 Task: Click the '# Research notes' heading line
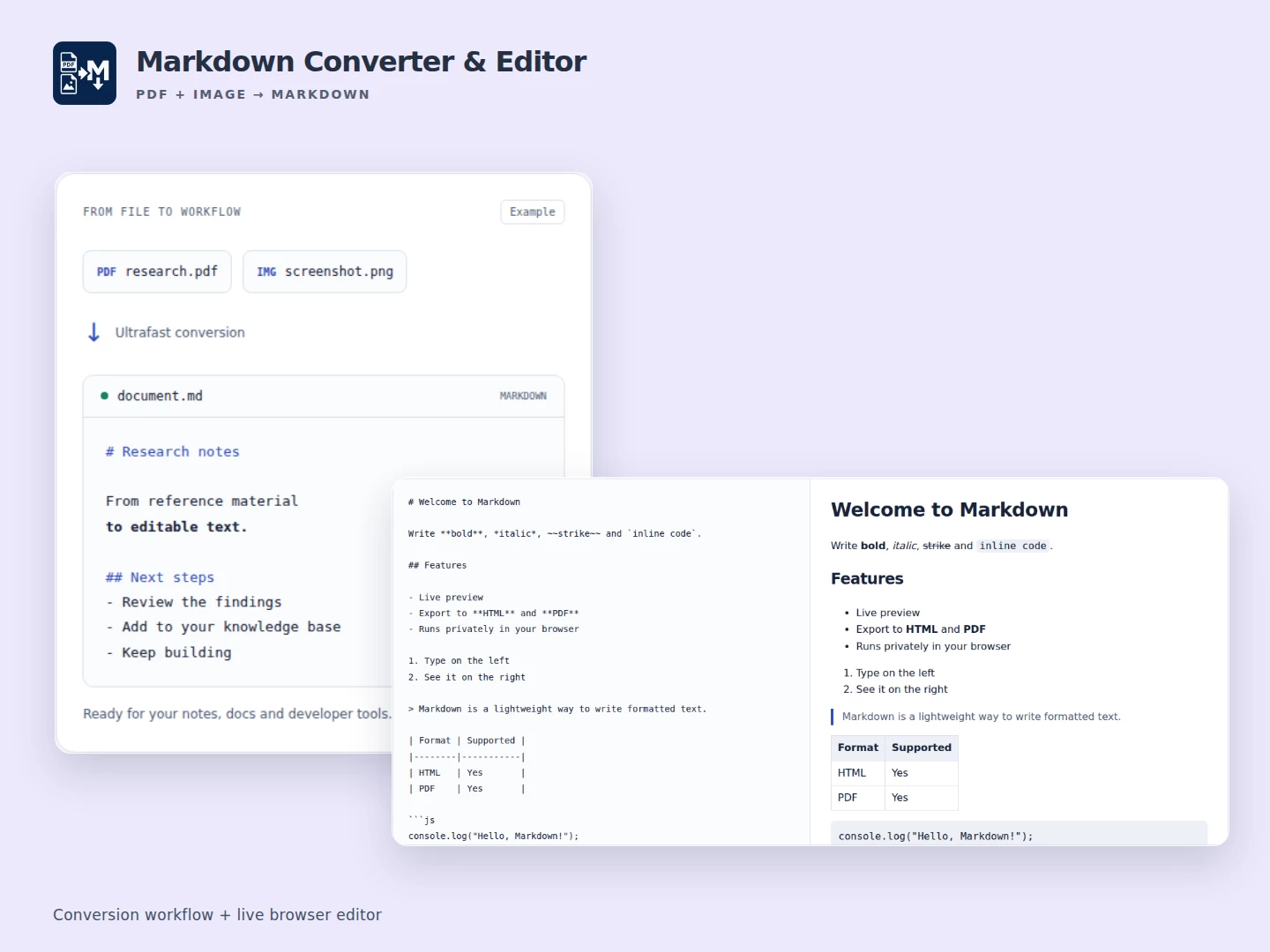pyautogui.click(x=173, y=451)
